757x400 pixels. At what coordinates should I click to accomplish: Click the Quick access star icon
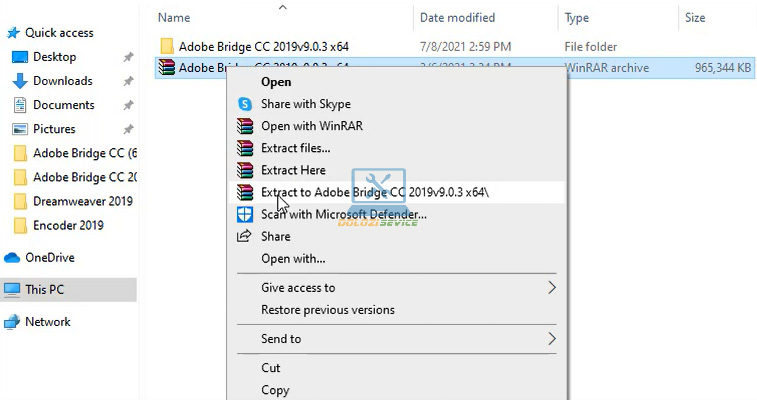(12, 33)
